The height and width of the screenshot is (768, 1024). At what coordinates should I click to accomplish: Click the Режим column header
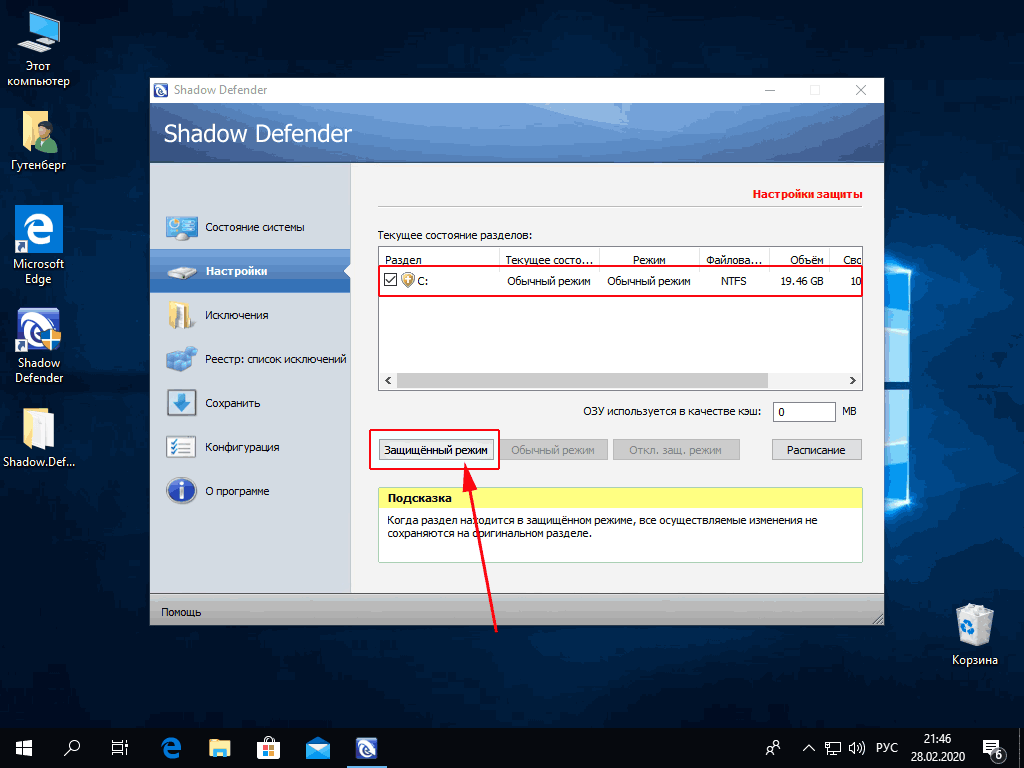coord(649,259)
